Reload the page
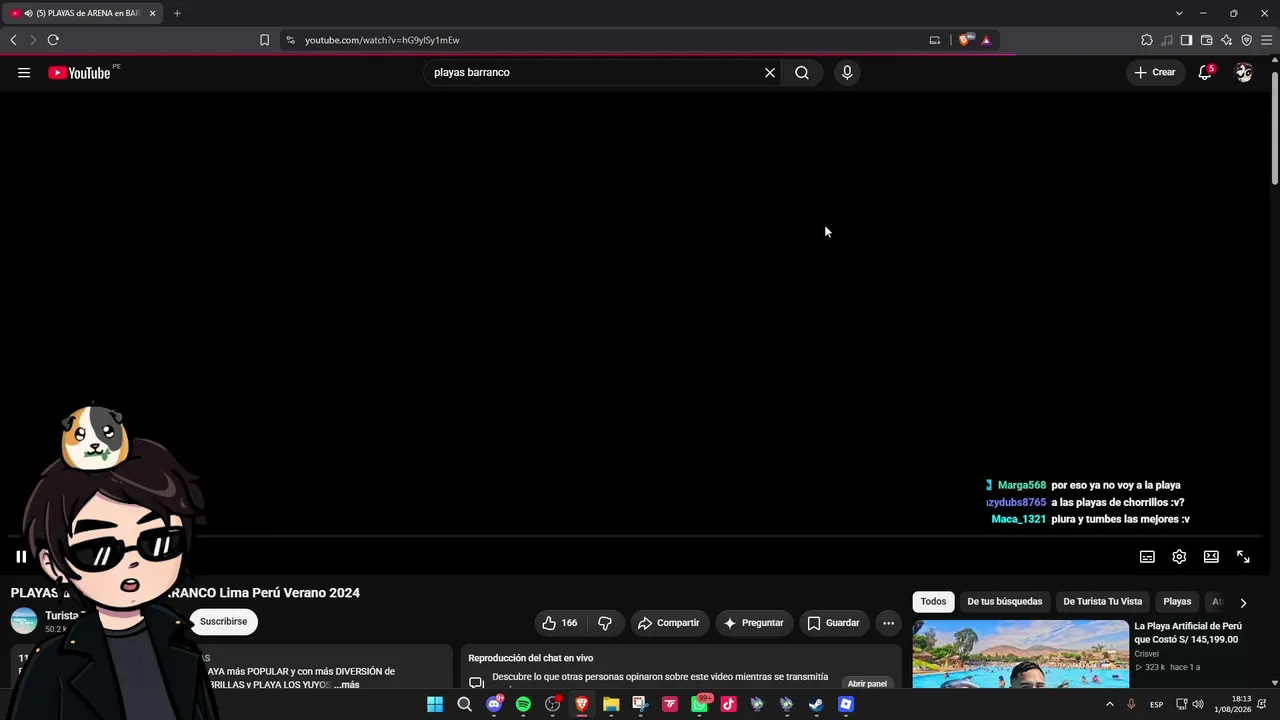Screen dimensions: 1280x720 click(53, 40)
